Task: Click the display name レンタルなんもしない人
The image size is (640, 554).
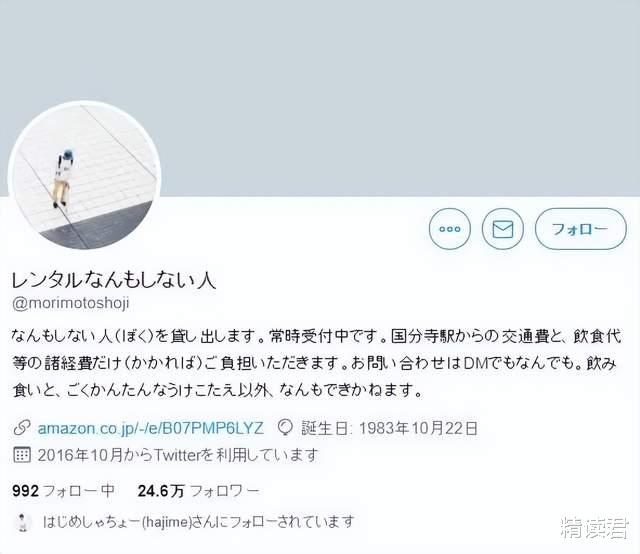Action: click(x=113, y=280)
